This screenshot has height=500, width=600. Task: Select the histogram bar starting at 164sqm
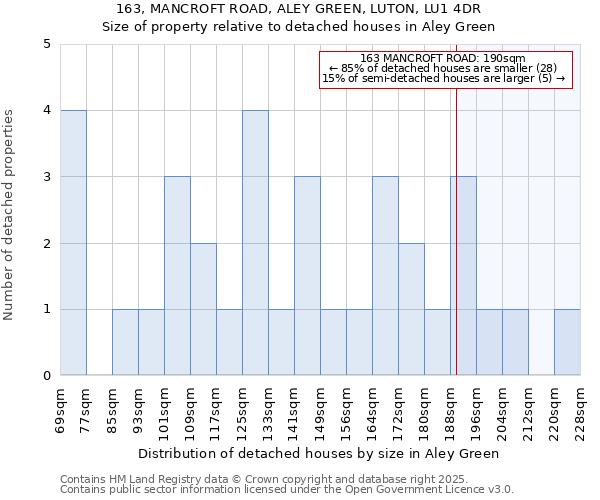click(x=386, y=276)
